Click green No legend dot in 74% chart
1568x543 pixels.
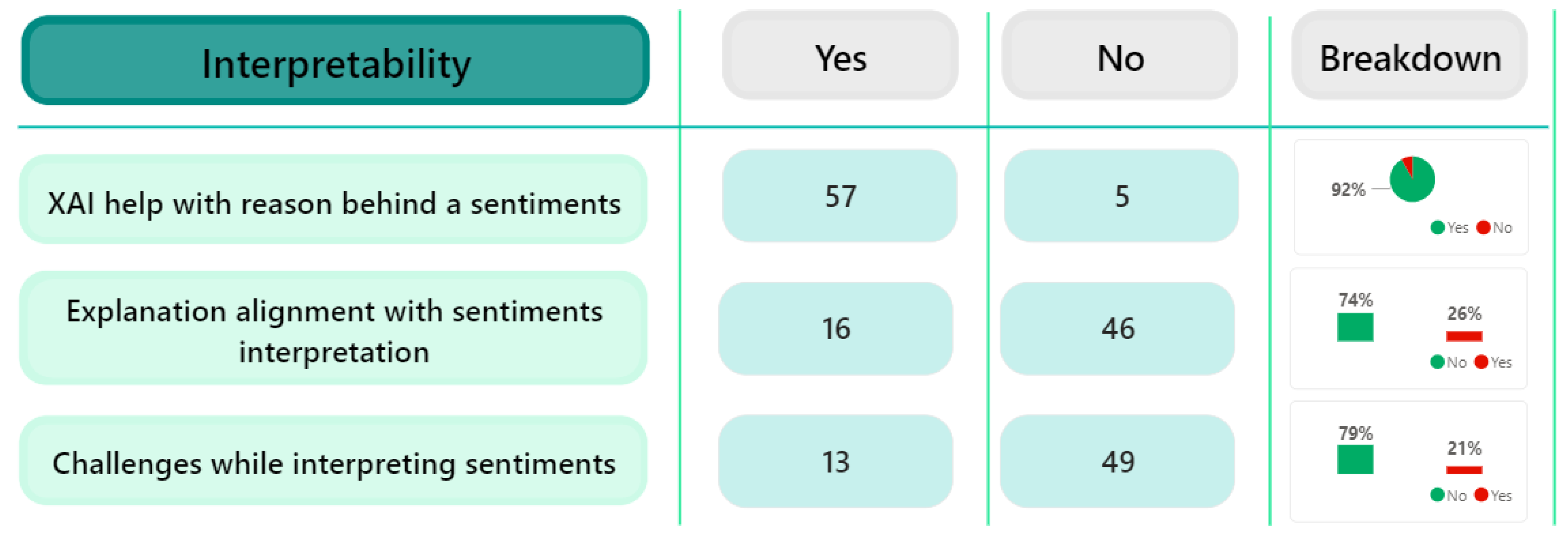(1438, 362)
